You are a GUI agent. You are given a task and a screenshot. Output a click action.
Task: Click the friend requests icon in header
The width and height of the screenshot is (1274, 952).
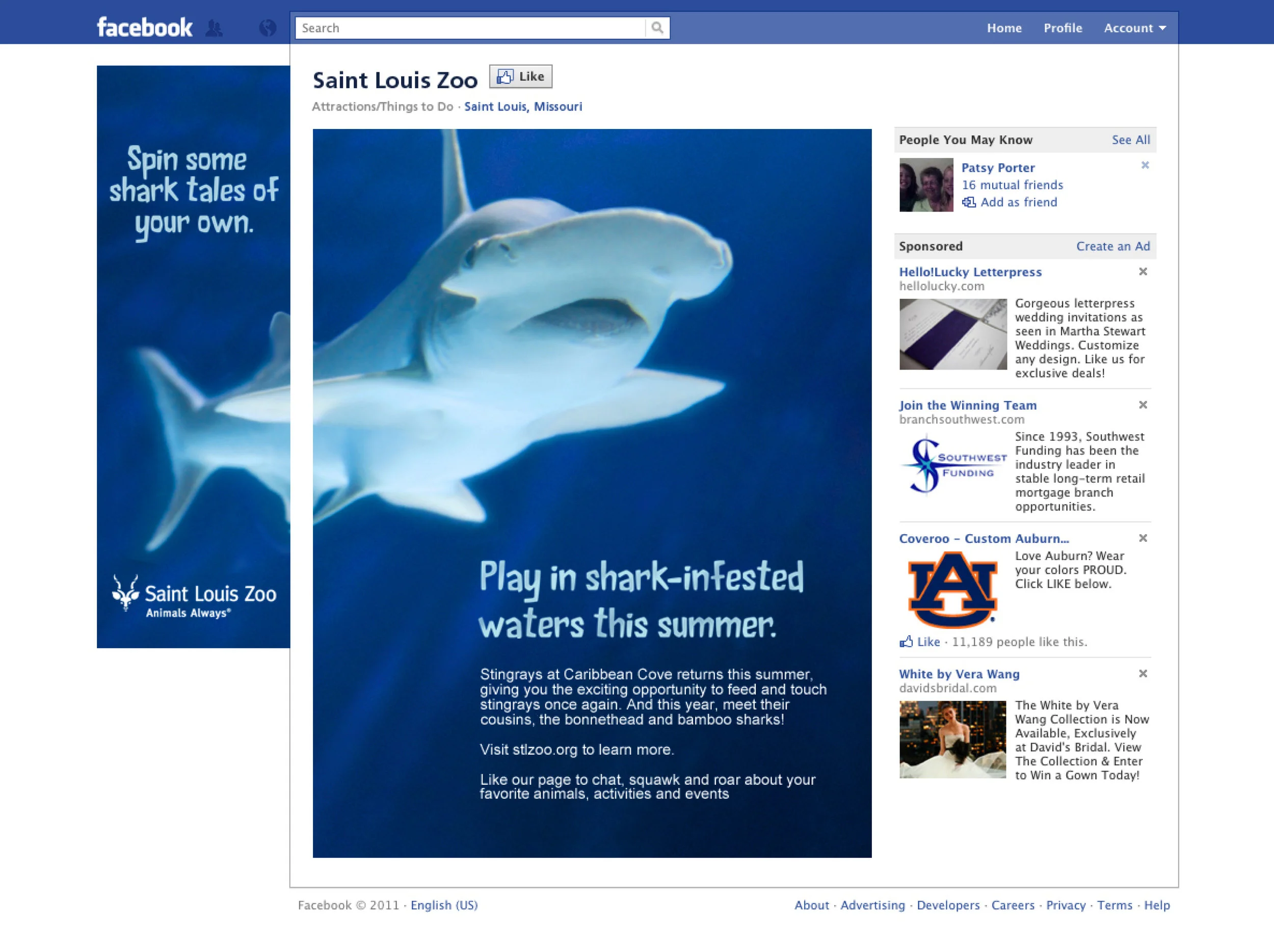pos(214,28)
